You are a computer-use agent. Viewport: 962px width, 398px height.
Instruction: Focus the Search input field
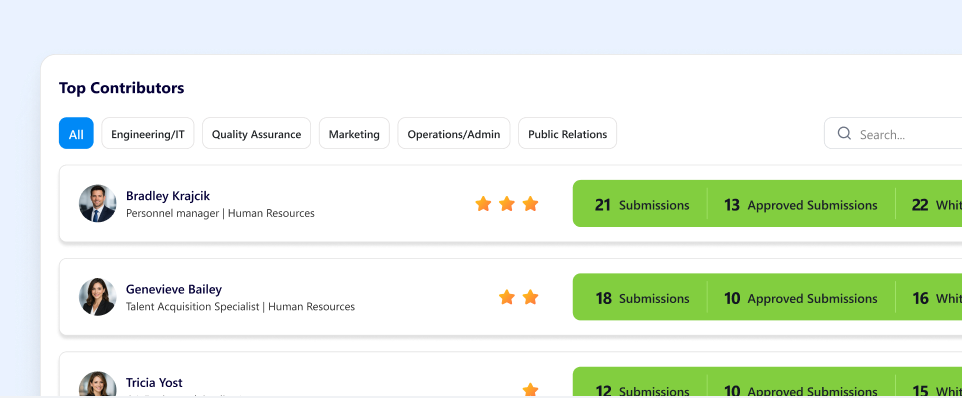[x=893, y=133]
